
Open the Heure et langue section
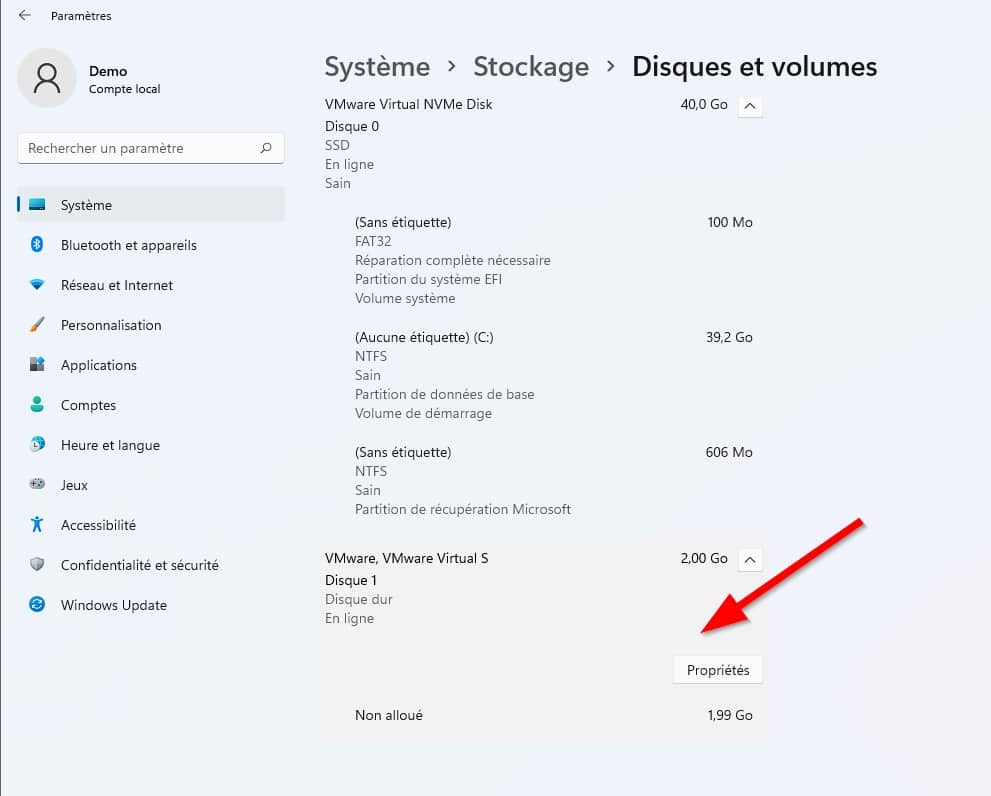coord(110,445)
